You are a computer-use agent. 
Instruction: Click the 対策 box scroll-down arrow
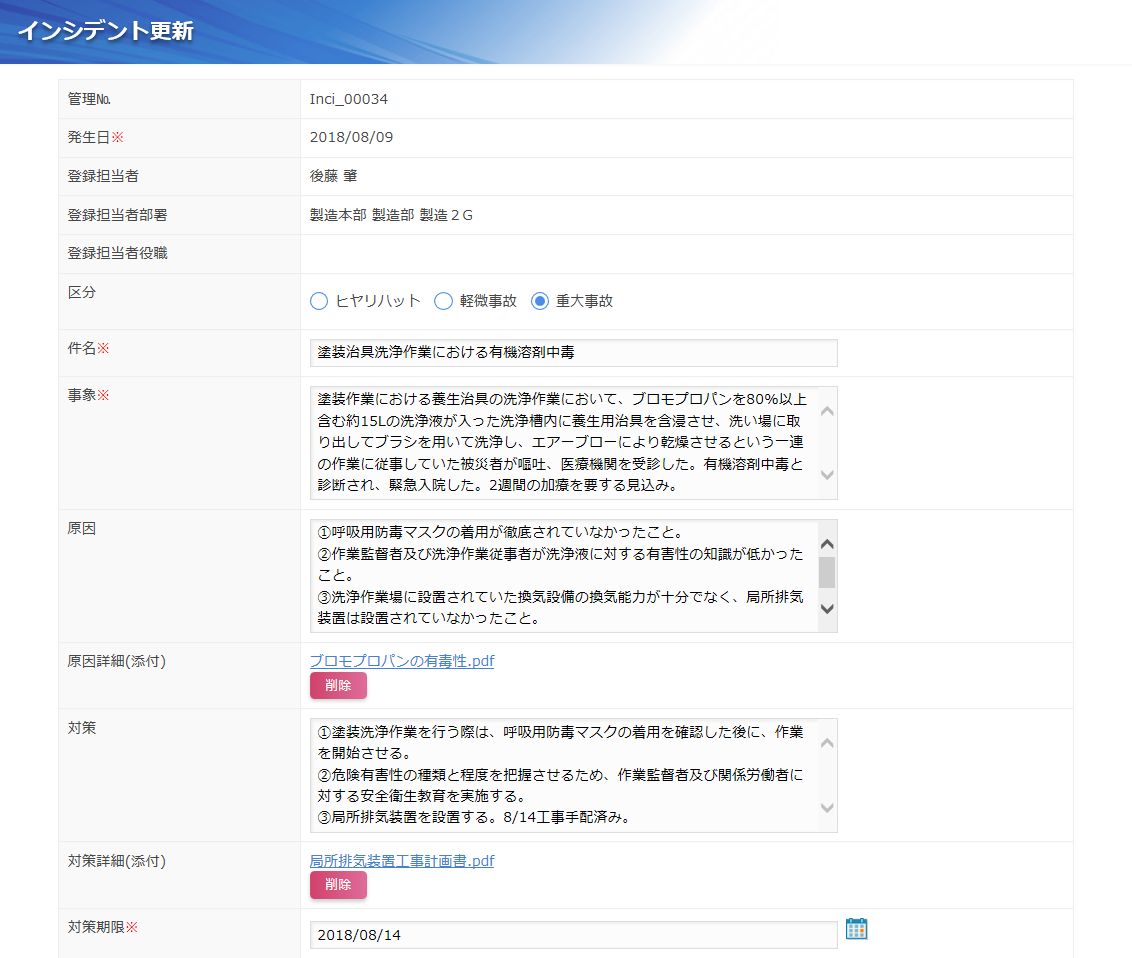tap(827, 807)
